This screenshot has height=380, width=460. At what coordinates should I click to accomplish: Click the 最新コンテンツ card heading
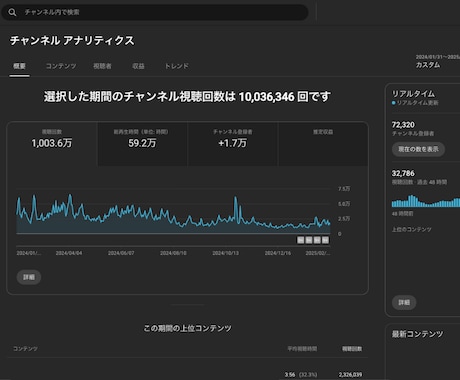click(417, 334)
